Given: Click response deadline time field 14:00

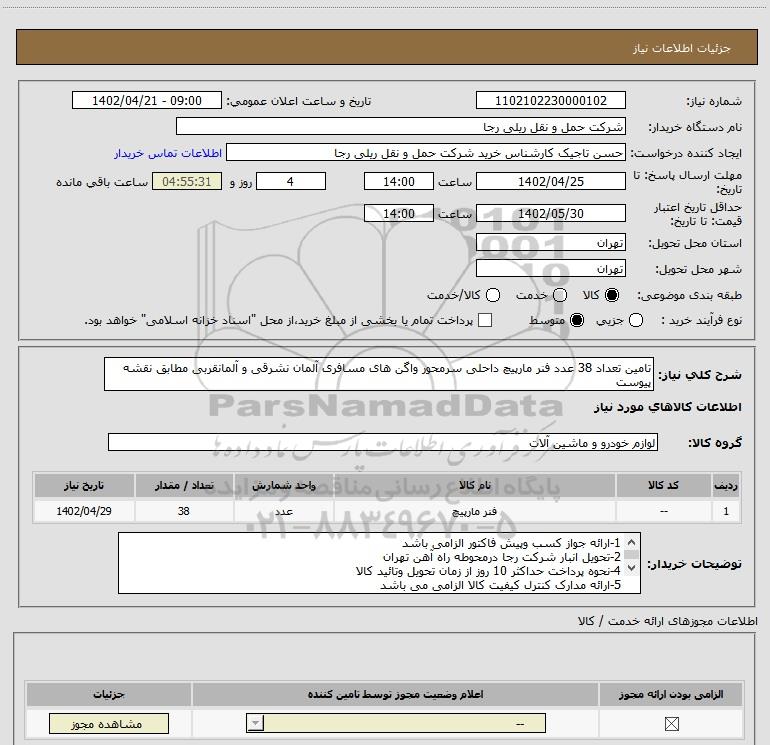Looking at the screenshot, I should [399, 181].
